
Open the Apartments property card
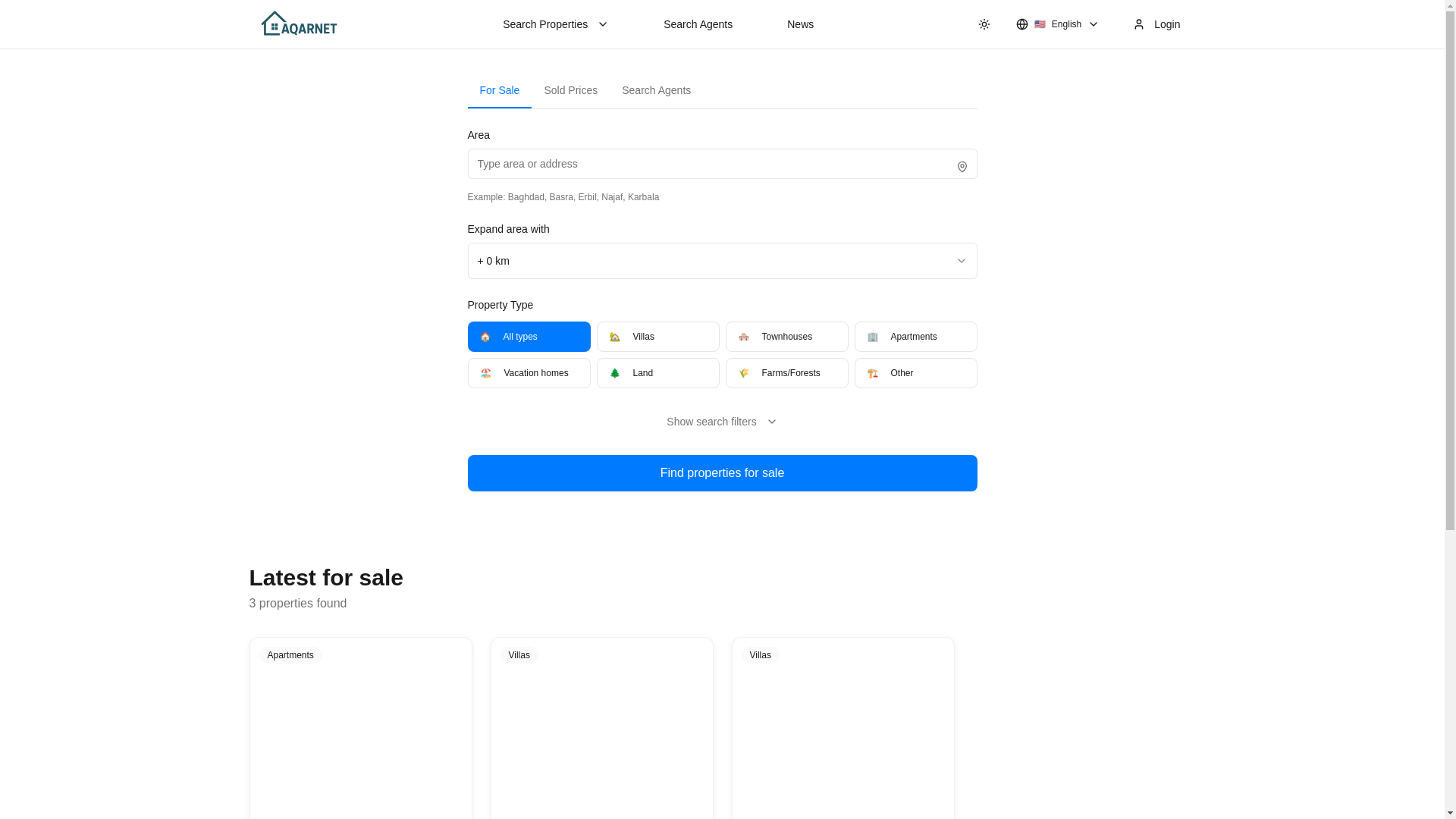click(x=360, y=728)
